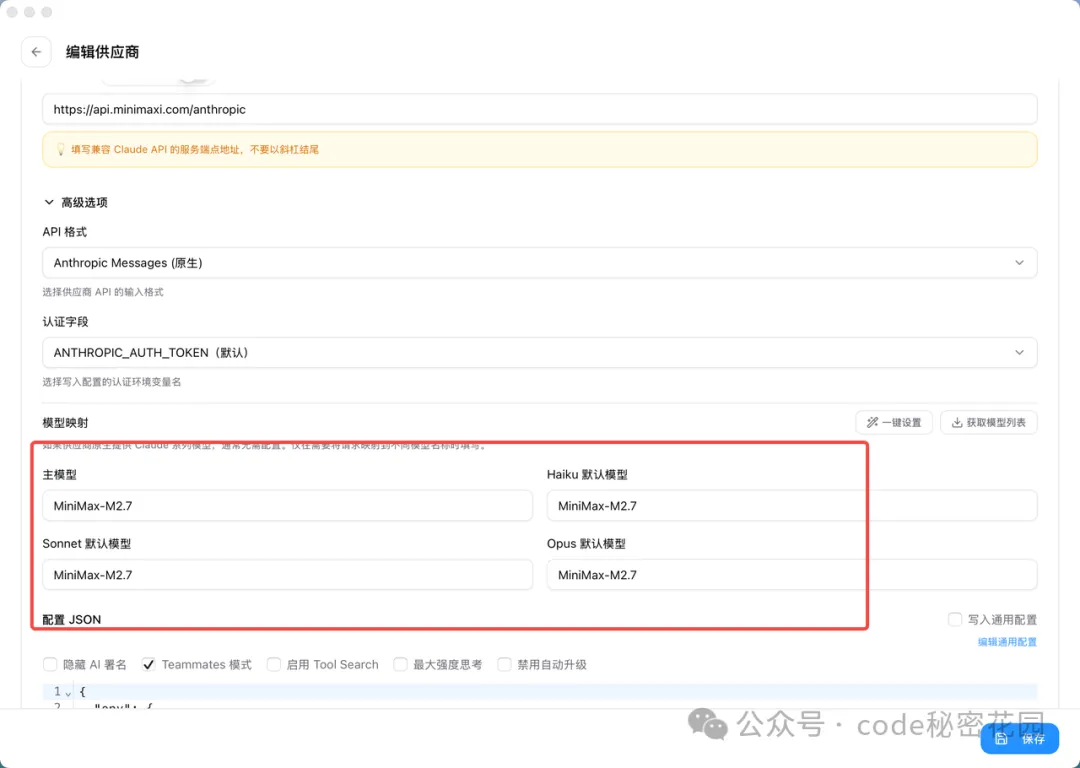Click the 模型映射 section label
The image size is (1080, 768).
click(65, 423)
